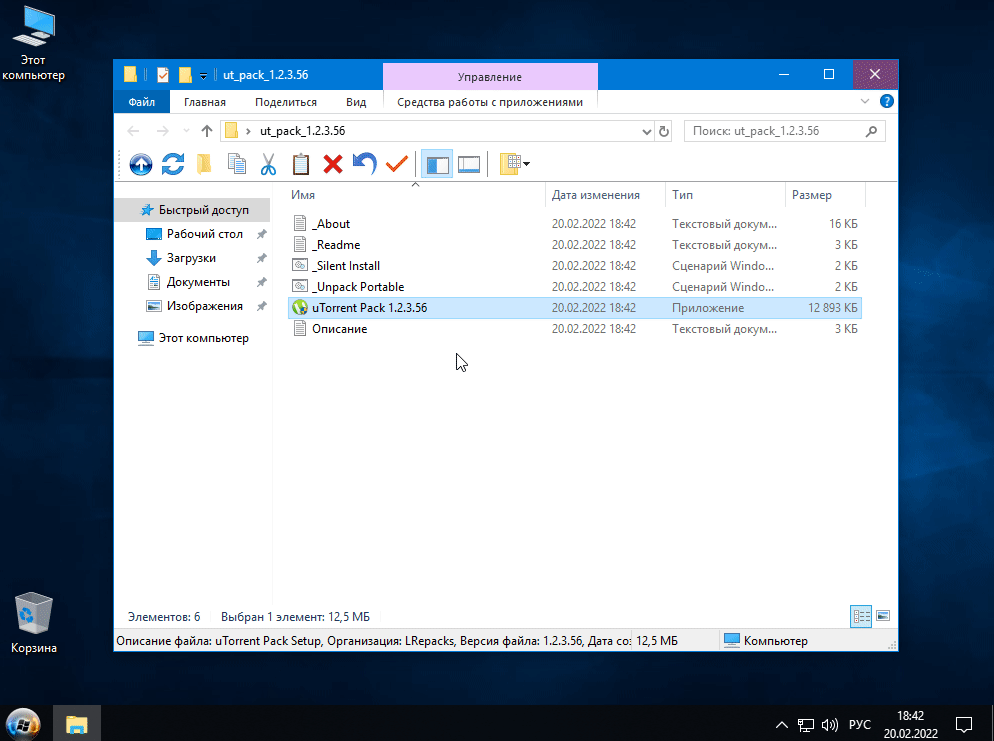The height and width of the screenshot is (741, 994).
Task: Sort by the Тип column header
Action: tap(725, 195)
